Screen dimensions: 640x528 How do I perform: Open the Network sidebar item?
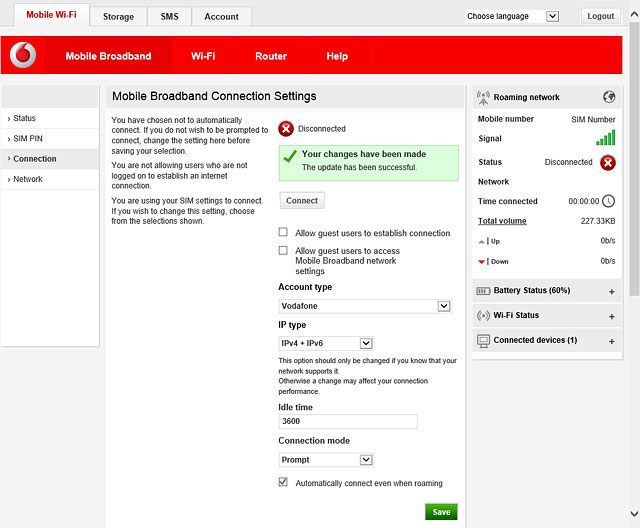click(x=50, y=179)
